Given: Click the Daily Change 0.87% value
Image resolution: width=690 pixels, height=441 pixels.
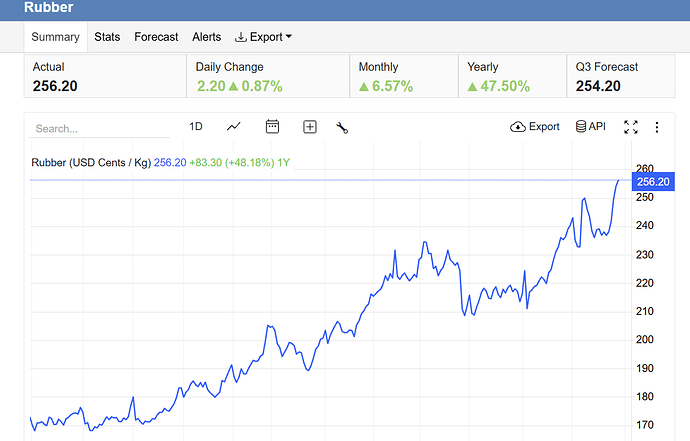Looking at the screenshot, I should (262, 86).
